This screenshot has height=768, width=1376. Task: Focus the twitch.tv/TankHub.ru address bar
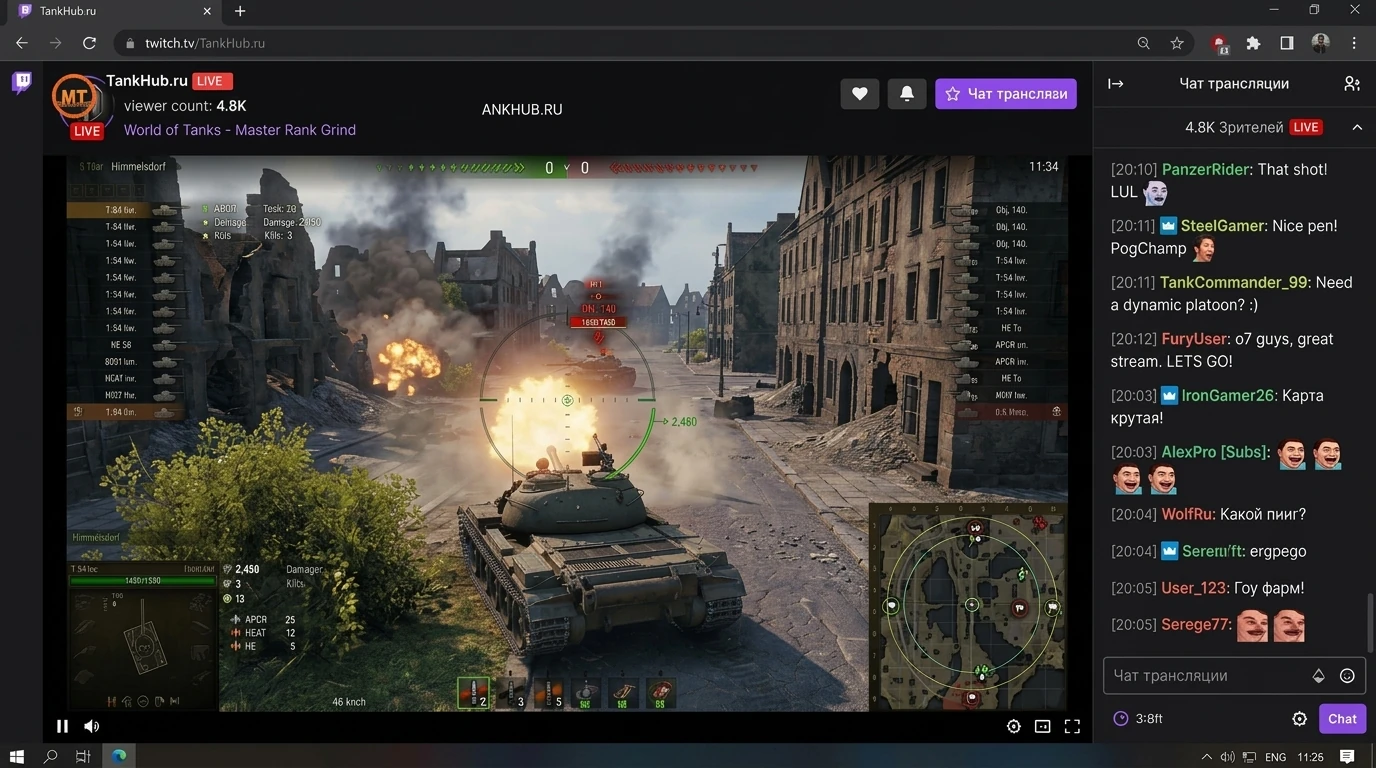(640, 43)
